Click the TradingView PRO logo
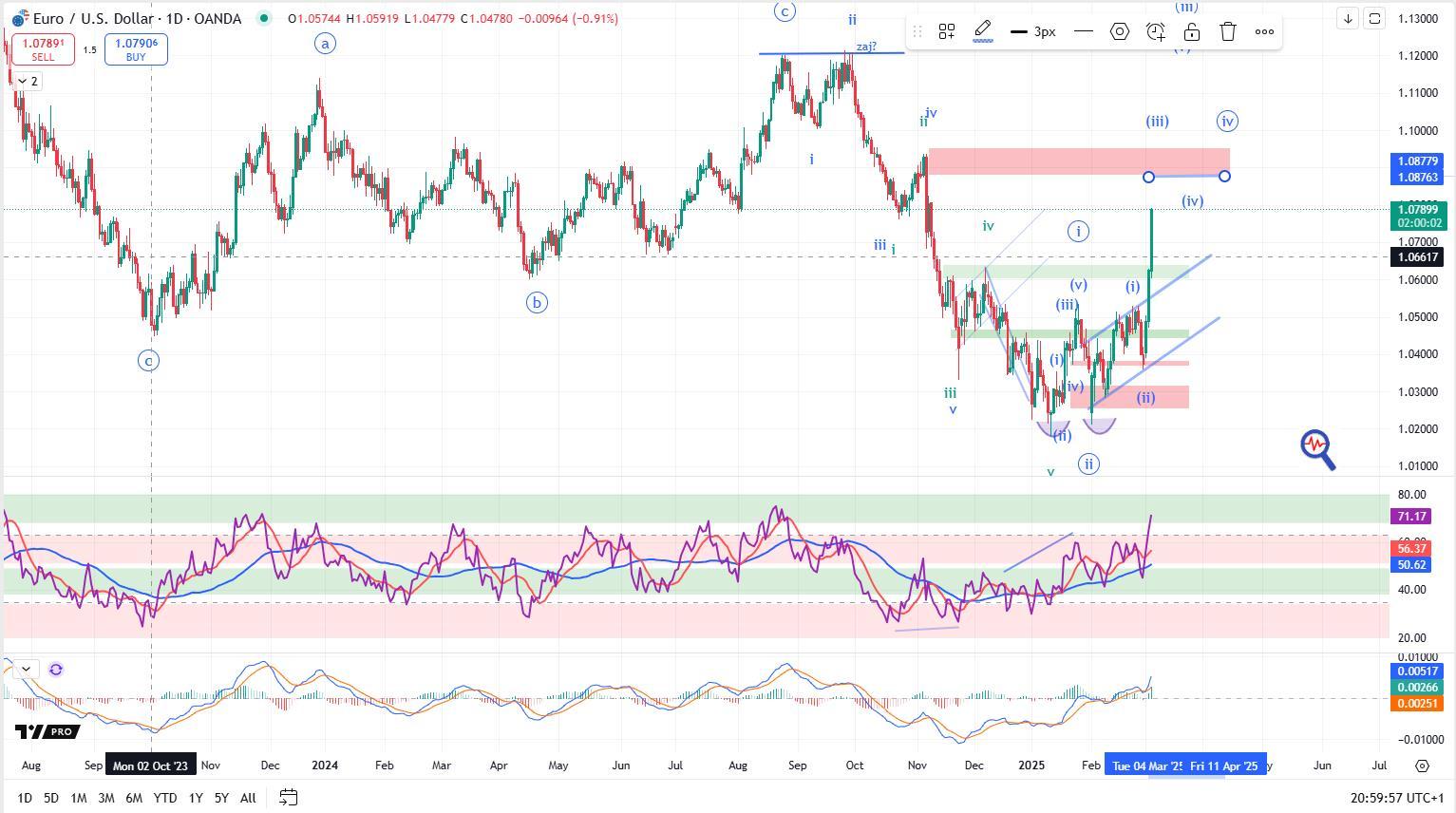1456x813 pixels. [47, 731]
